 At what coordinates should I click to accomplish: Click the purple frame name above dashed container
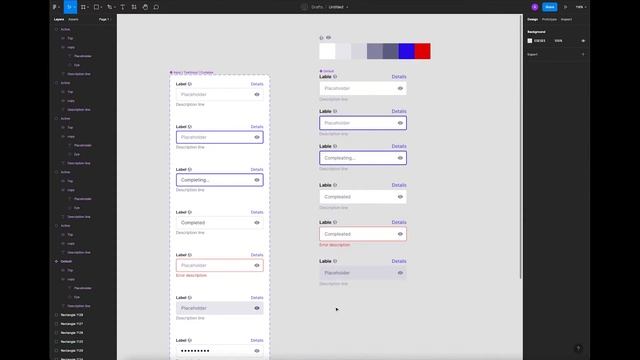click(191, 73)
